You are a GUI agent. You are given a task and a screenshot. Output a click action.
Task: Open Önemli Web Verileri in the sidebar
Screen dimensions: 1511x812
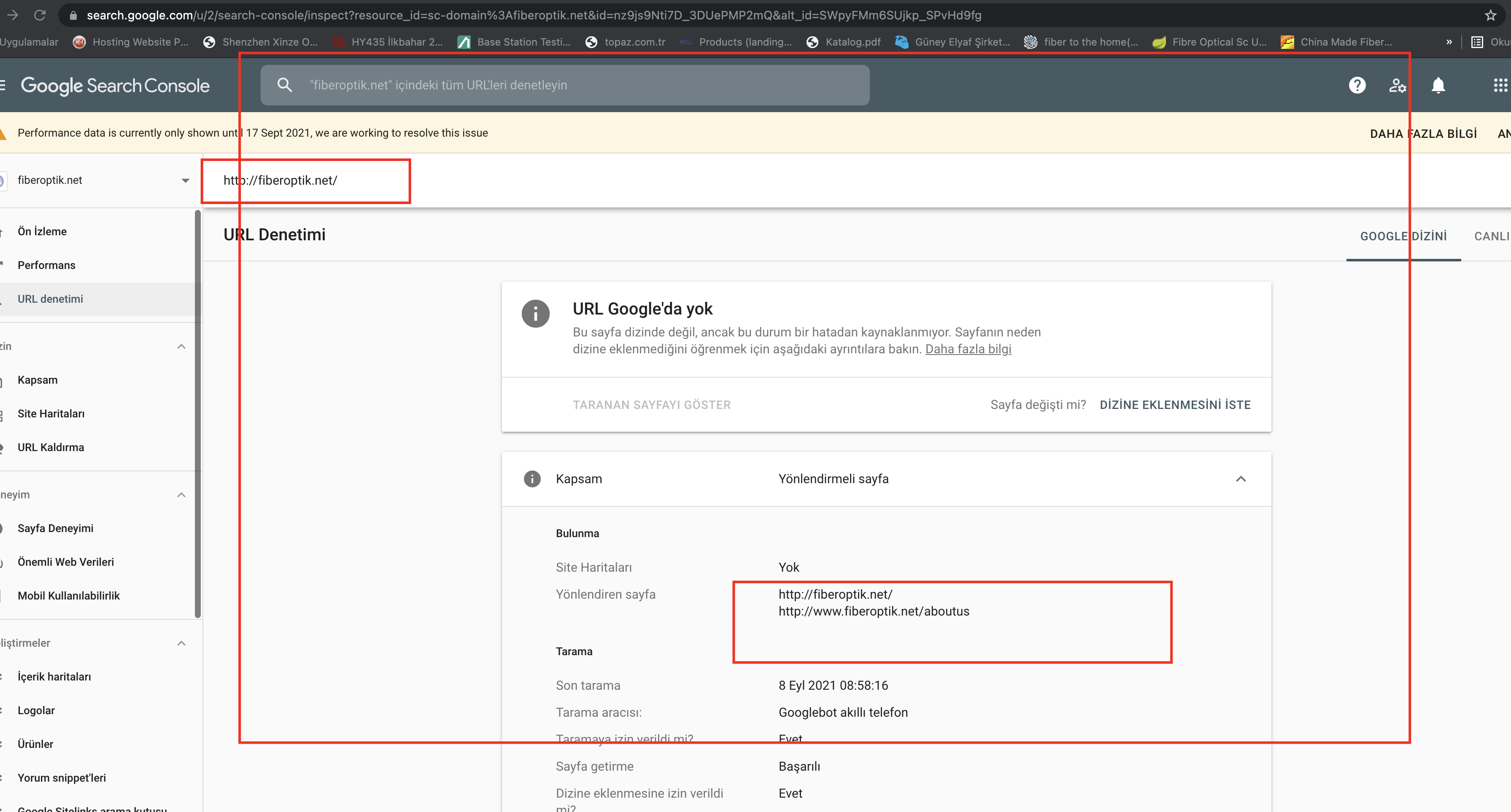tap(66, 562)
